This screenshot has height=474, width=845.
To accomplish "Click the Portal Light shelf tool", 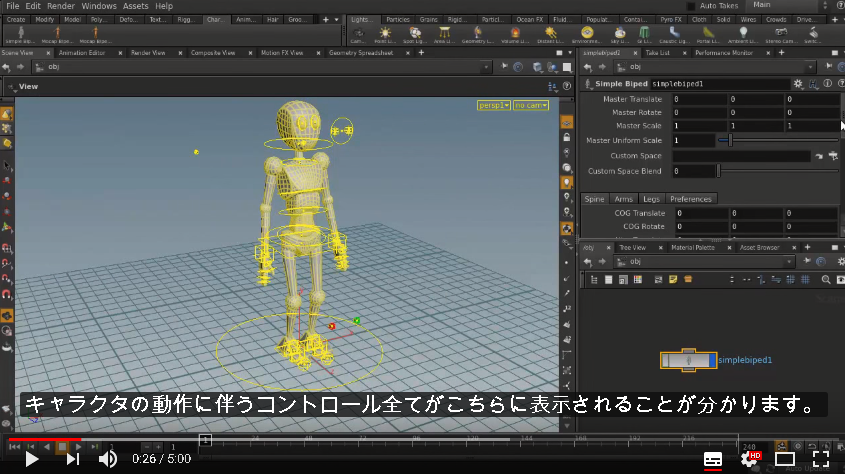I will [x=708, y=35].
